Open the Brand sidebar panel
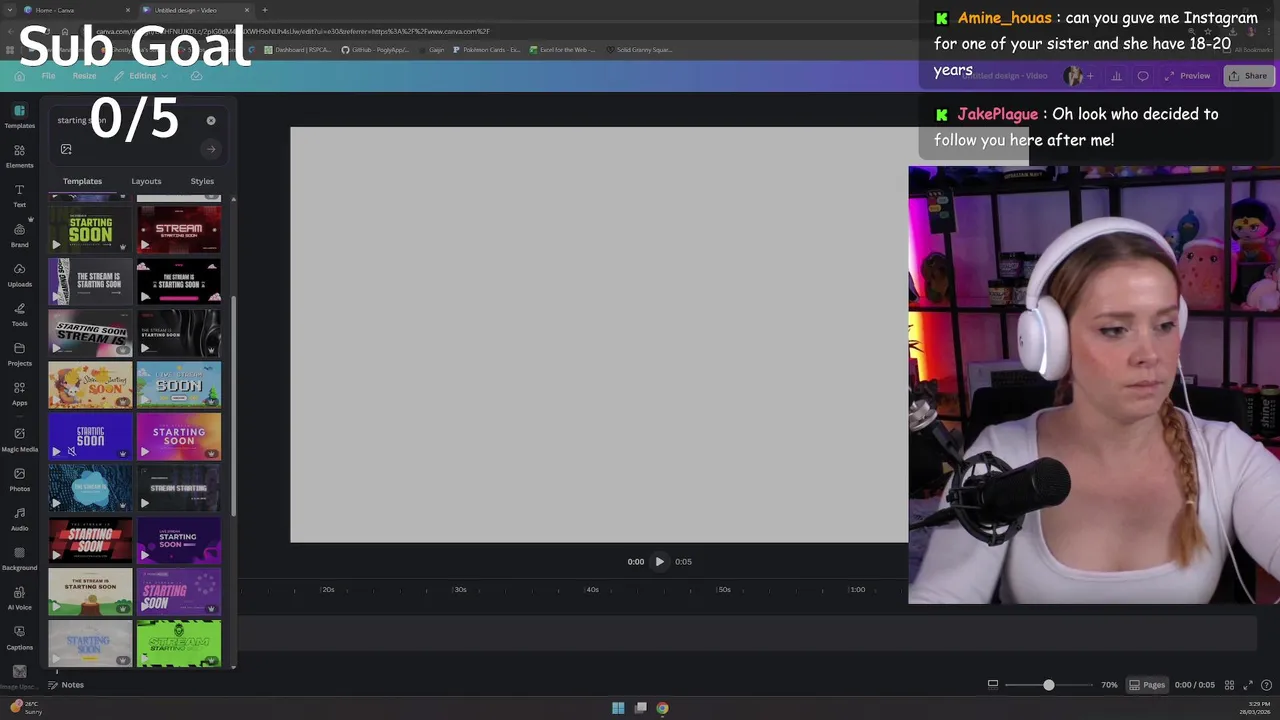 pyautogui.click(x=19, y=235)
